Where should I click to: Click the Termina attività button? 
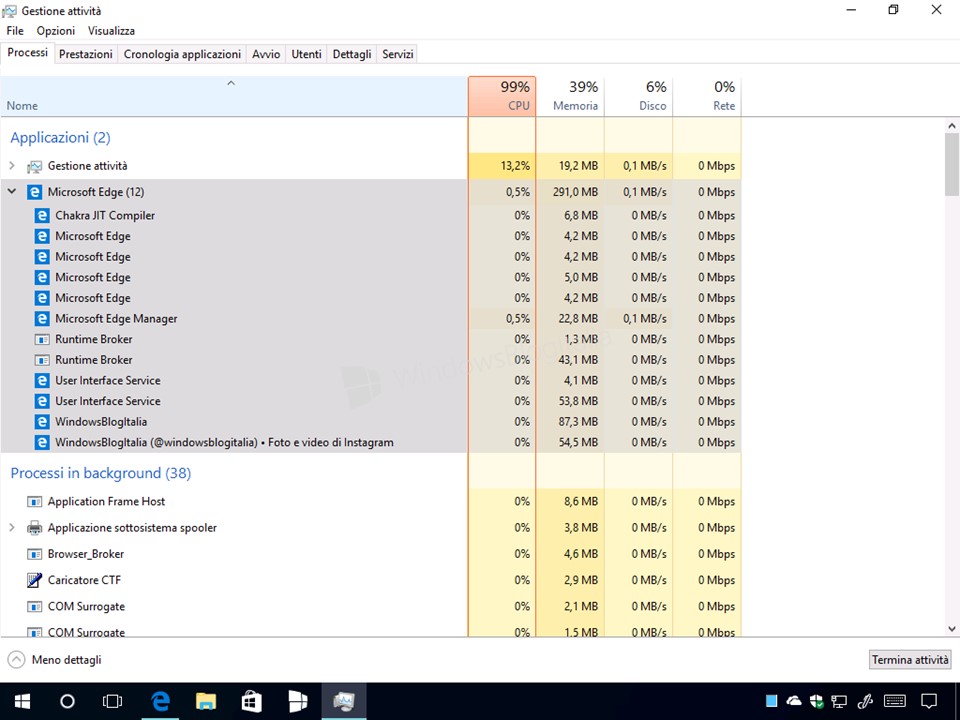coord(910,660)
